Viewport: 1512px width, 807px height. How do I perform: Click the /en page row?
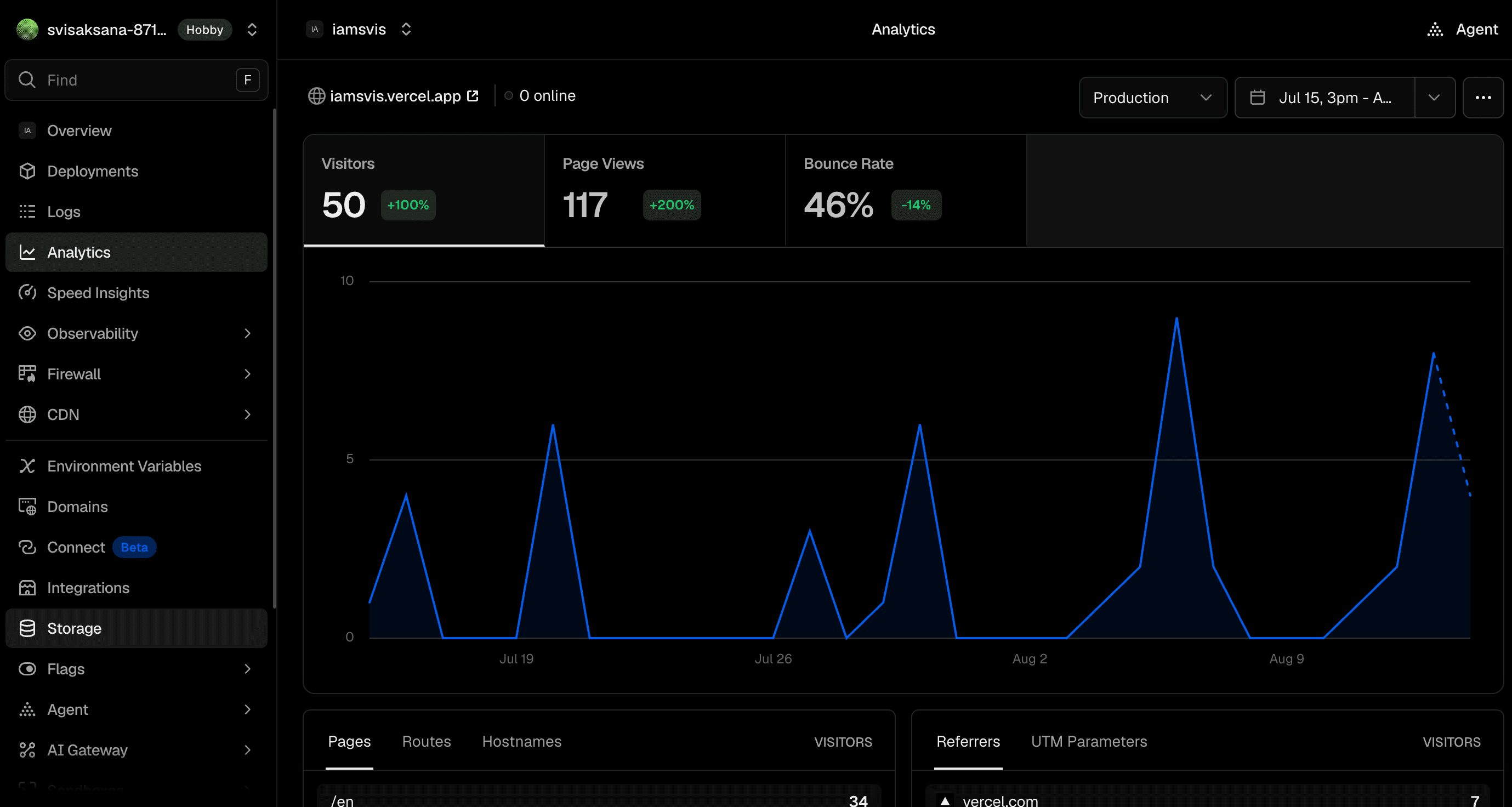599,797
